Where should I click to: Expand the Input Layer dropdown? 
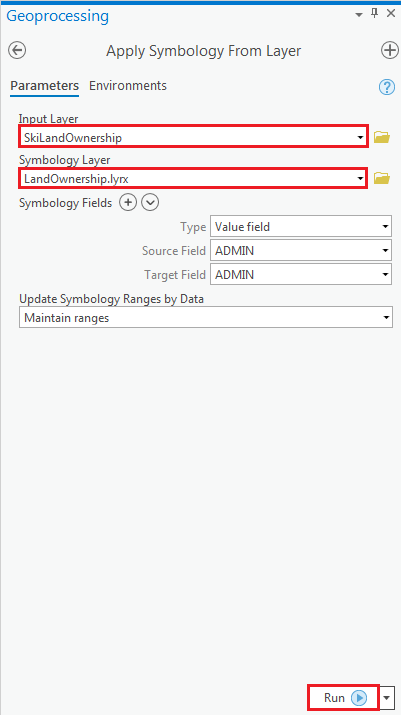[x=360, y=137]
